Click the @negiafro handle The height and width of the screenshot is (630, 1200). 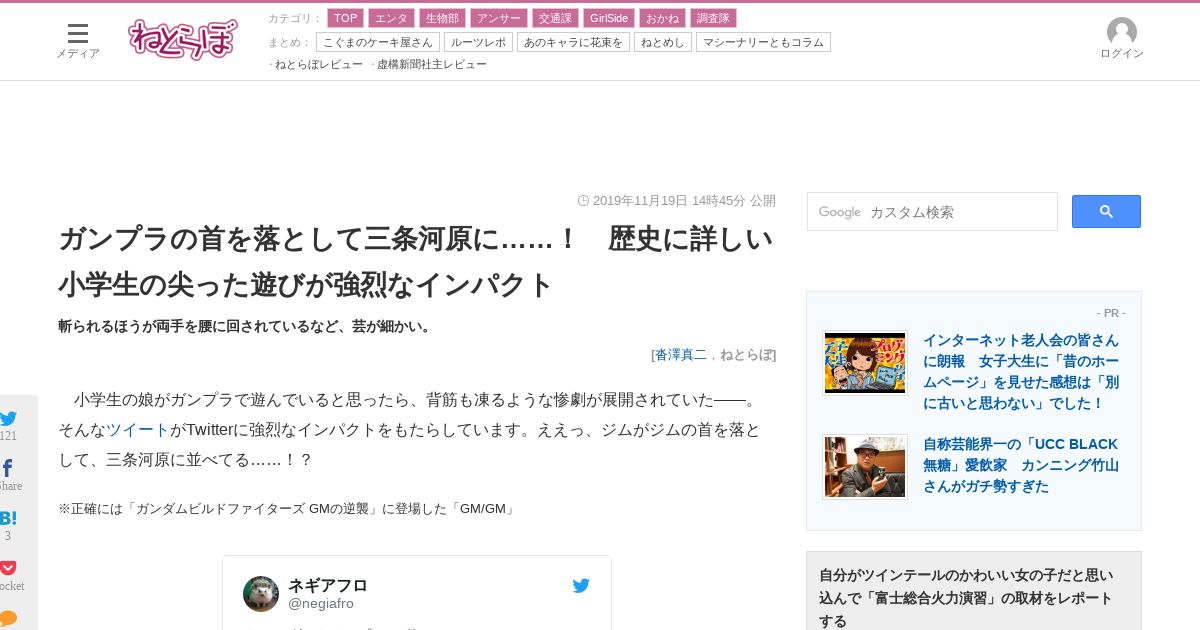[321, 603]
